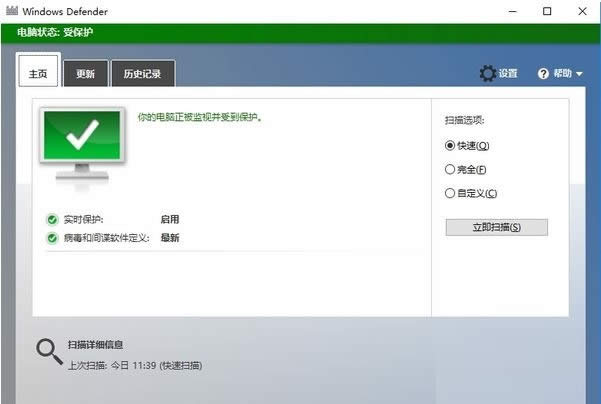
Task: Expand the 帮助 dropdown arrow
Action: click(x=581, y=74)
